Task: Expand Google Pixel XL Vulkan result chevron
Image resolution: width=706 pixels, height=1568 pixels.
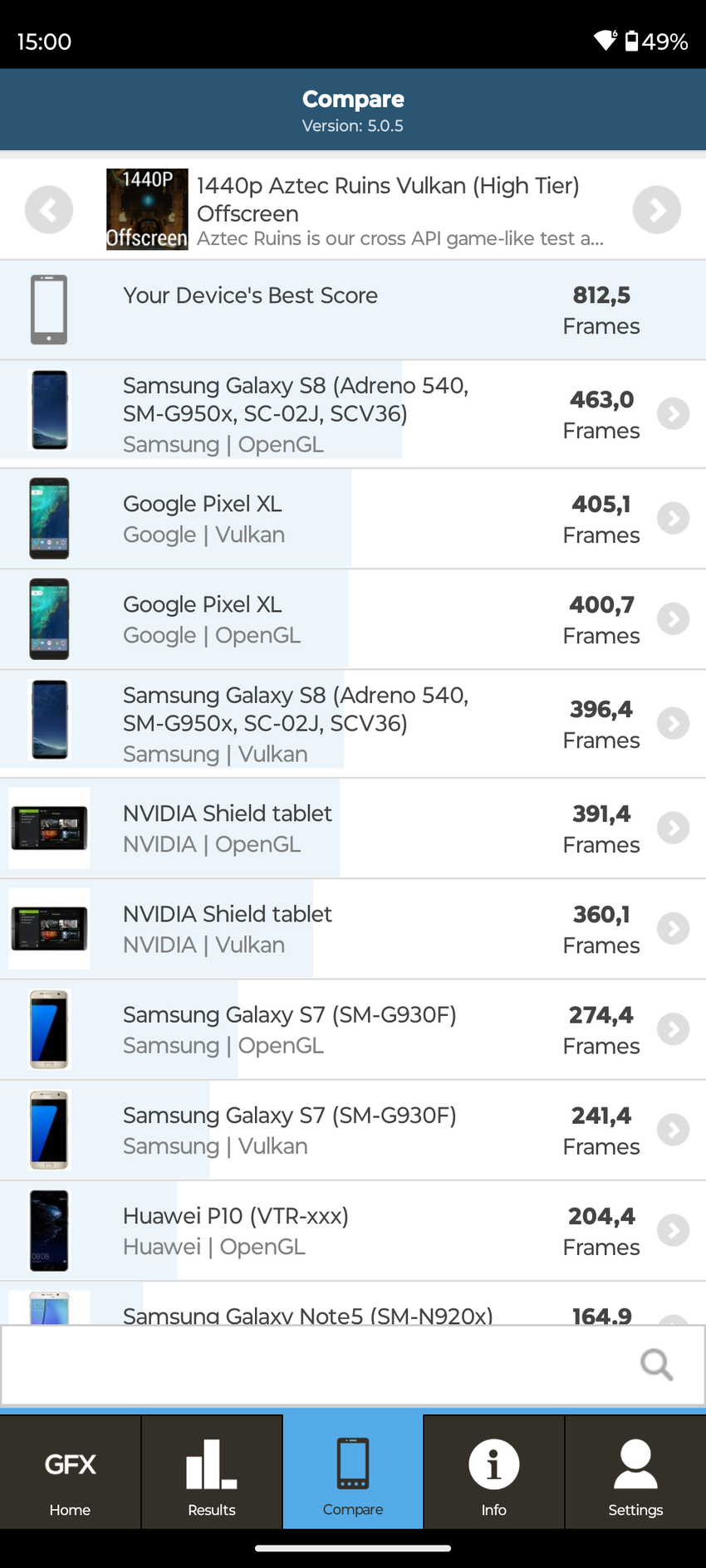Action: pos(673,518)
